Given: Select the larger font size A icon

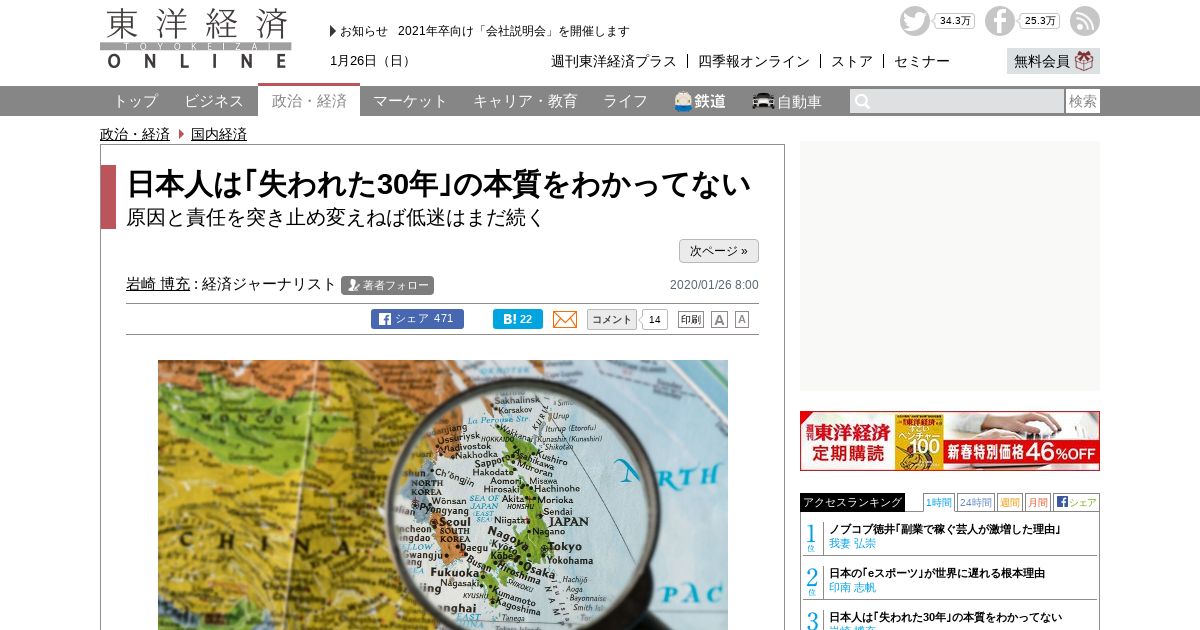Looking at the screenshot, I should (x=719, y=319).
